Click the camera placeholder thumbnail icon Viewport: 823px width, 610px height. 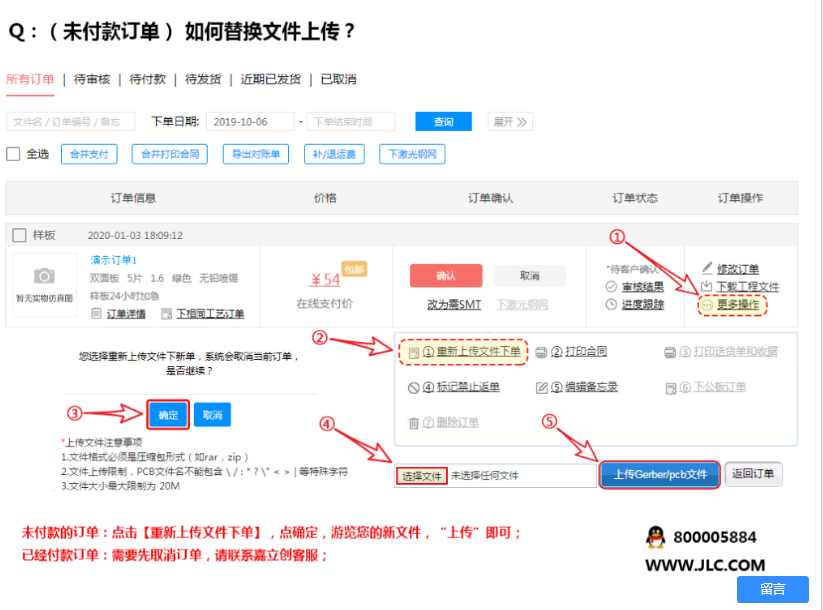[44, 276]
